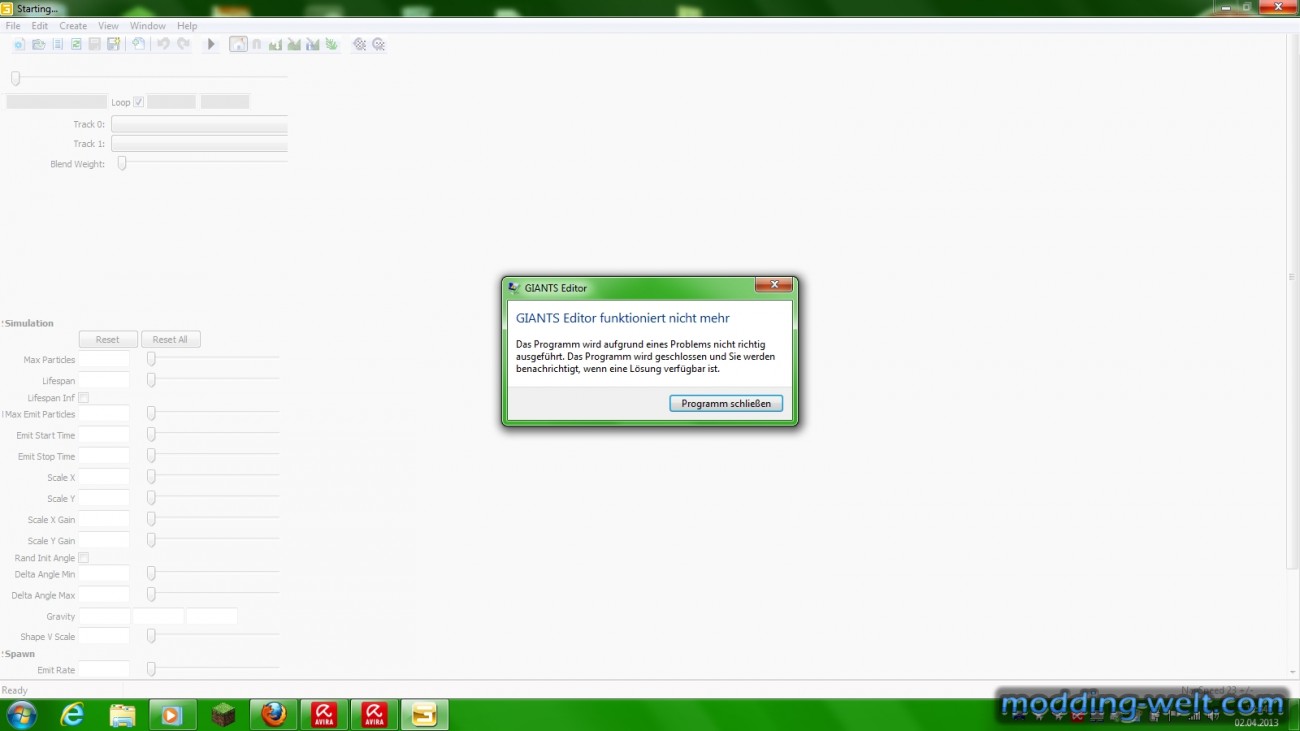
Task: Select the terrain sculpt tool icon
Action: [275, 44]
